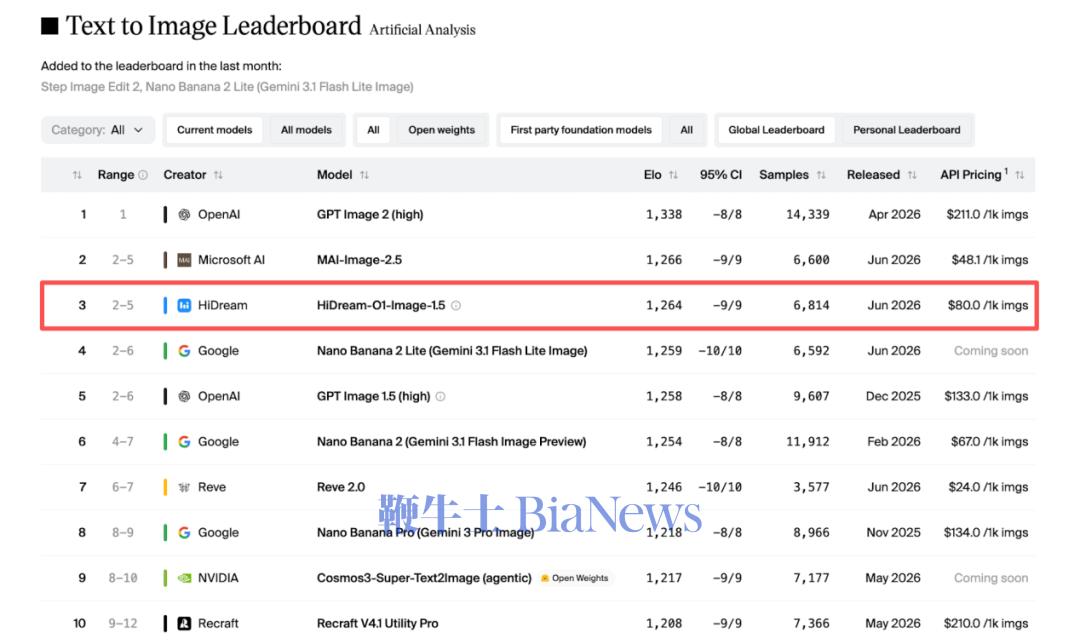Click the price $80.0 /1k imgs
Viewport: 1080px width, 644px height.
click(x=988, y=305)
